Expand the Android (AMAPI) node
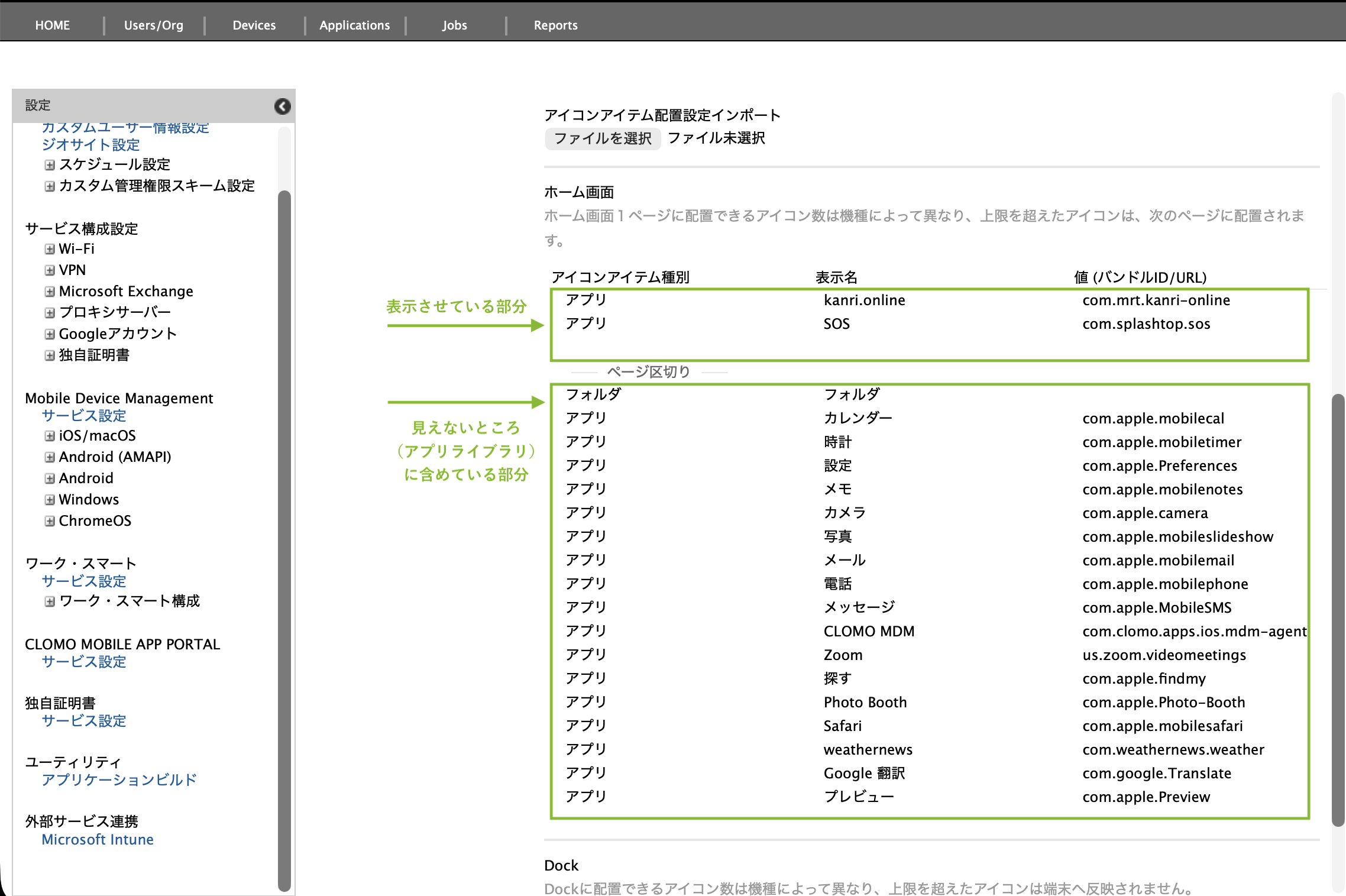This screenshot has width=1346, height=896. (50, 457)
